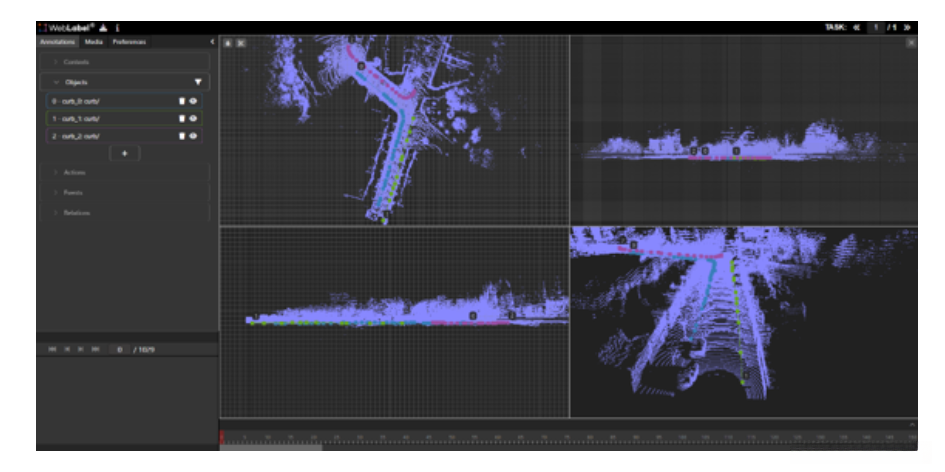Screen dimensions: 945x472
Task: Switch to the Annotations tab
Action: (58, 42)
